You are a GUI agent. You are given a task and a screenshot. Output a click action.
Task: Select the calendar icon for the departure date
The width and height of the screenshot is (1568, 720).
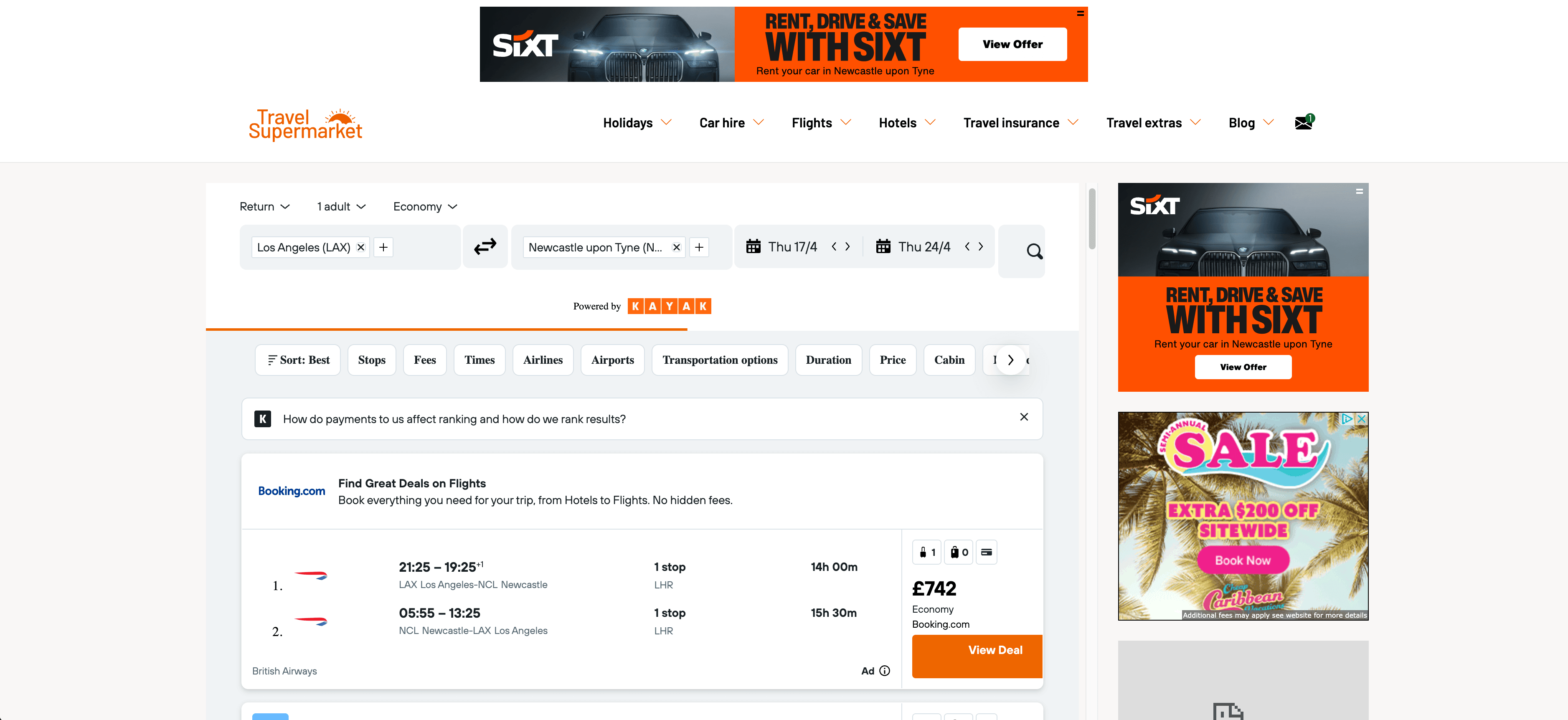[754, 246]
